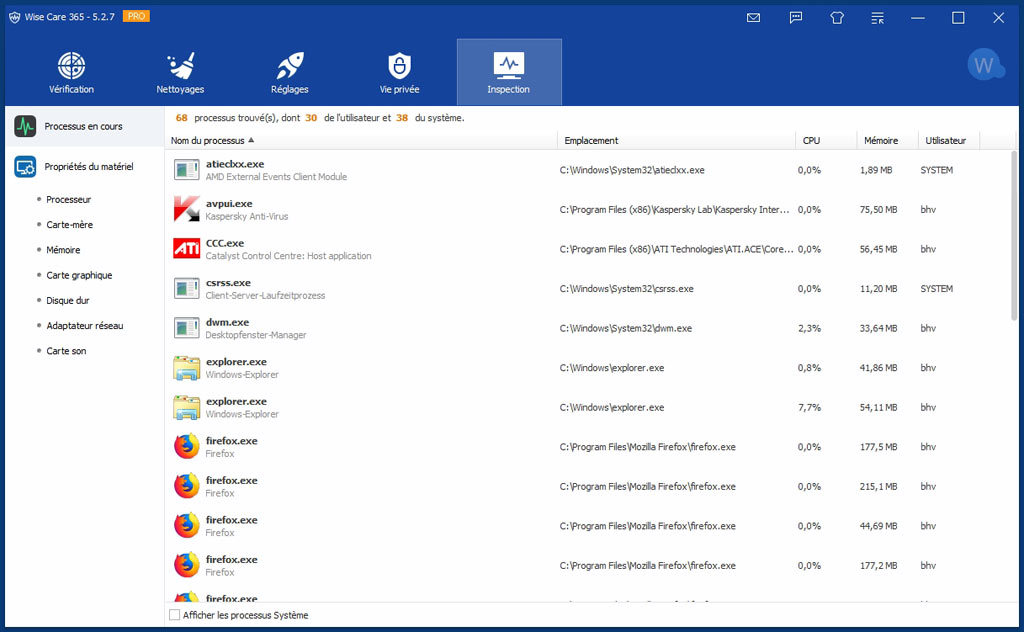Select Processus en cours in sidebar
Screen dimensions: 1024x632
click(85, 126)
